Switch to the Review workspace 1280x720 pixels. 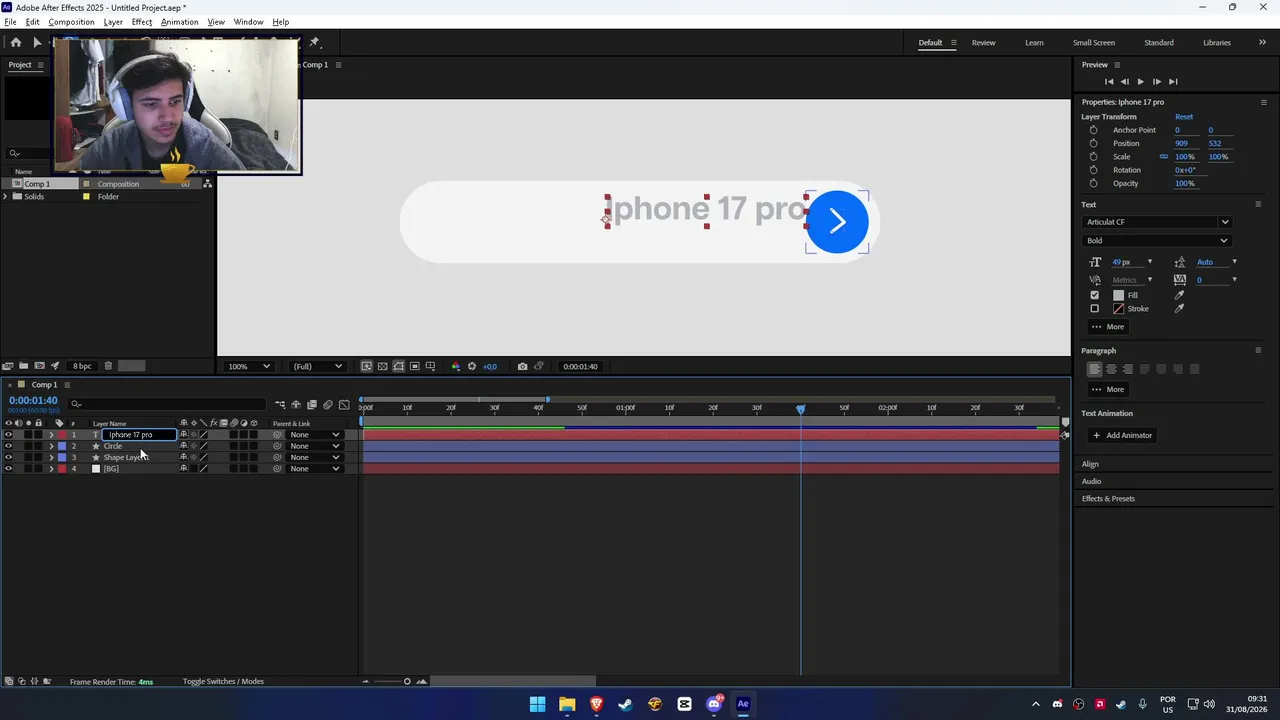[983, 43]
